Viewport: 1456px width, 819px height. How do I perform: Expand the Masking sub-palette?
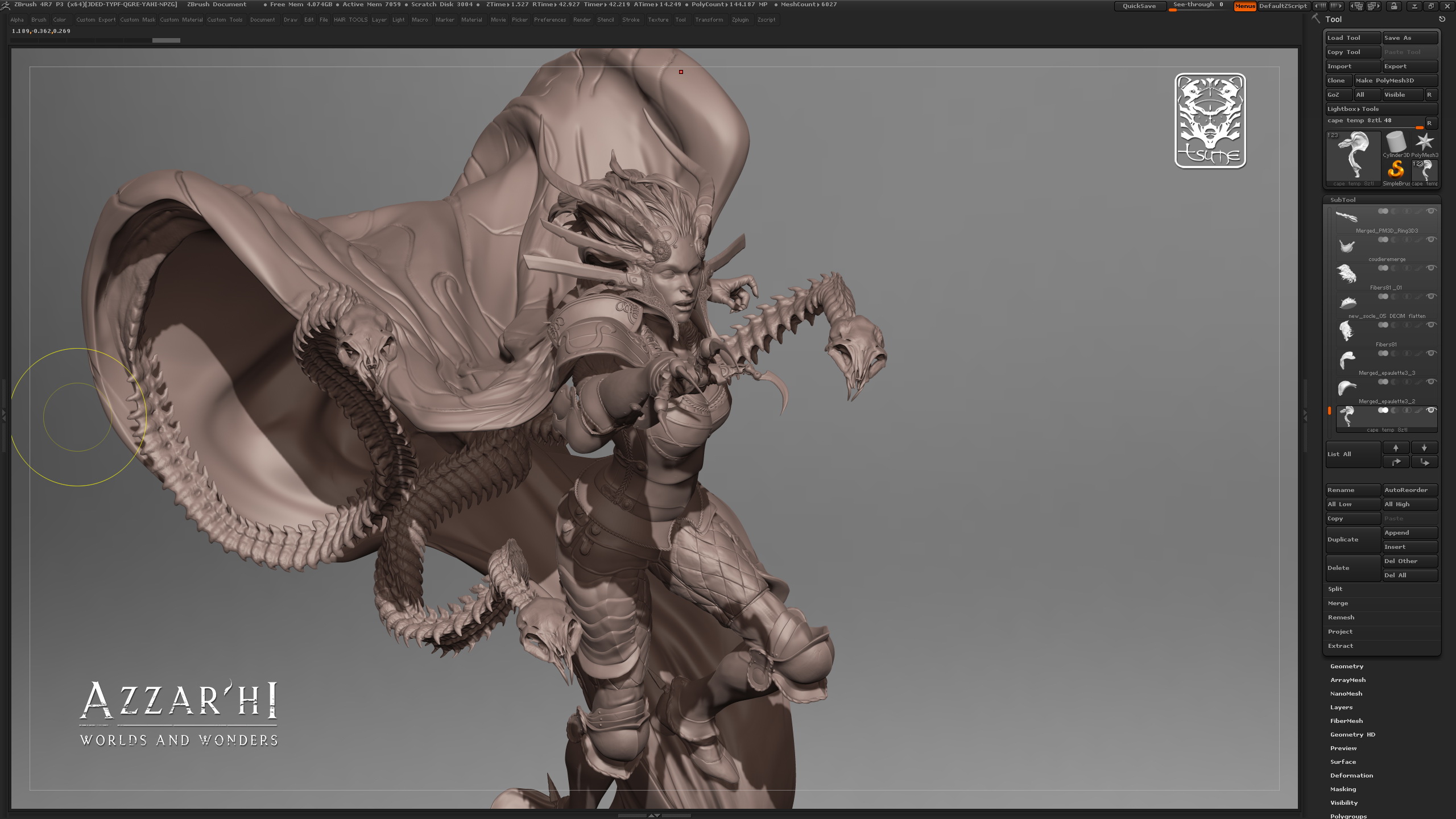pyautogui.click(x=1343, y=789)
